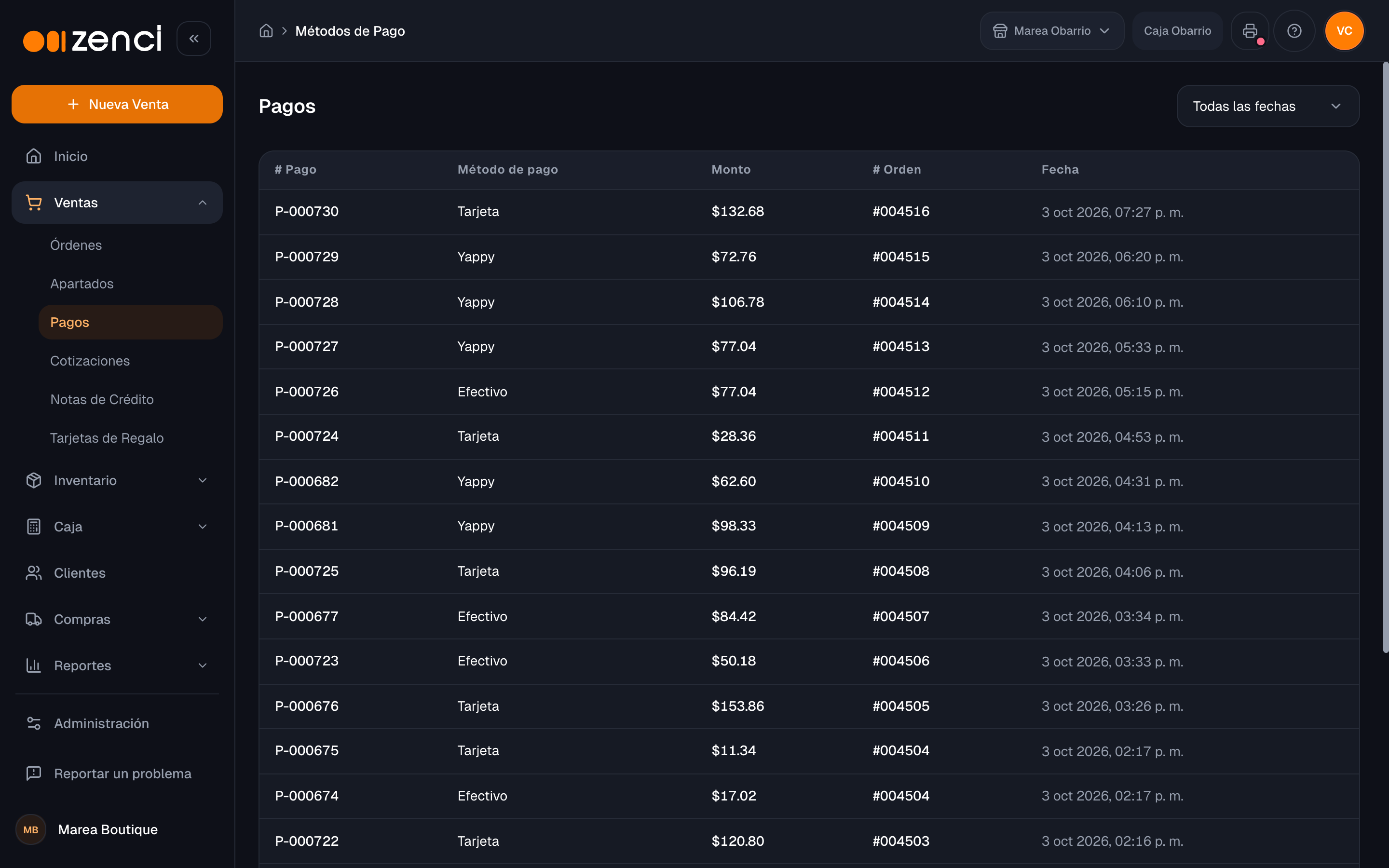Open the printer status icon
1389x868 pixels.
coord(1250,31)
